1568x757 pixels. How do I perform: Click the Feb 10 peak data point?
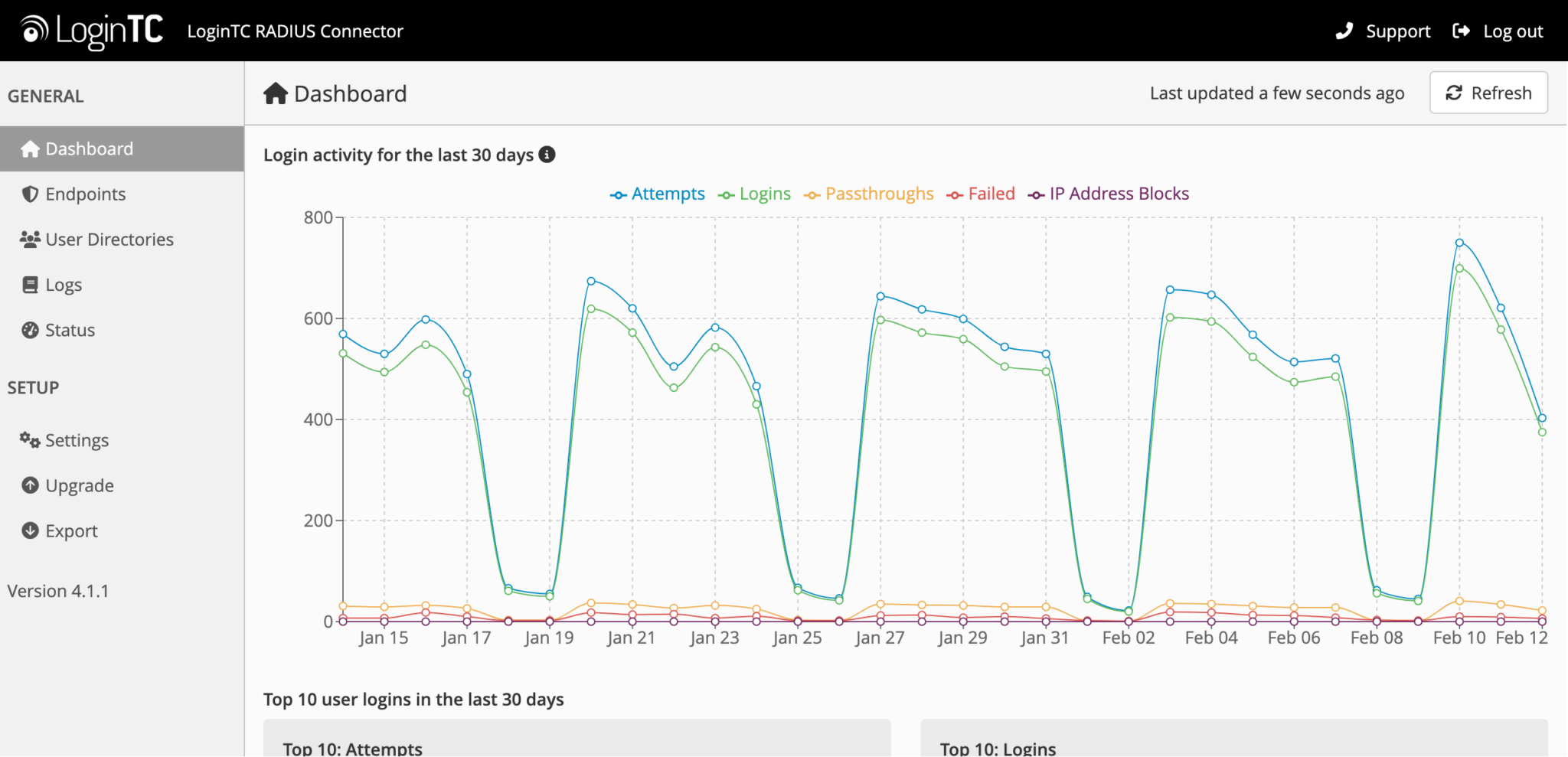click(x=1459, y=242)
